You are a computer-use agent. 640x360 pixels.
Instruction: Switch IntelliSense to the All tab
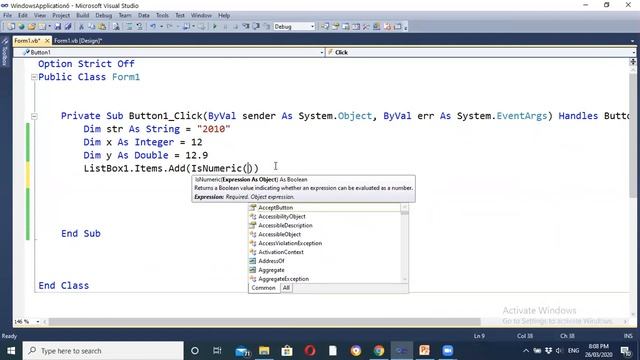(286, 288)
